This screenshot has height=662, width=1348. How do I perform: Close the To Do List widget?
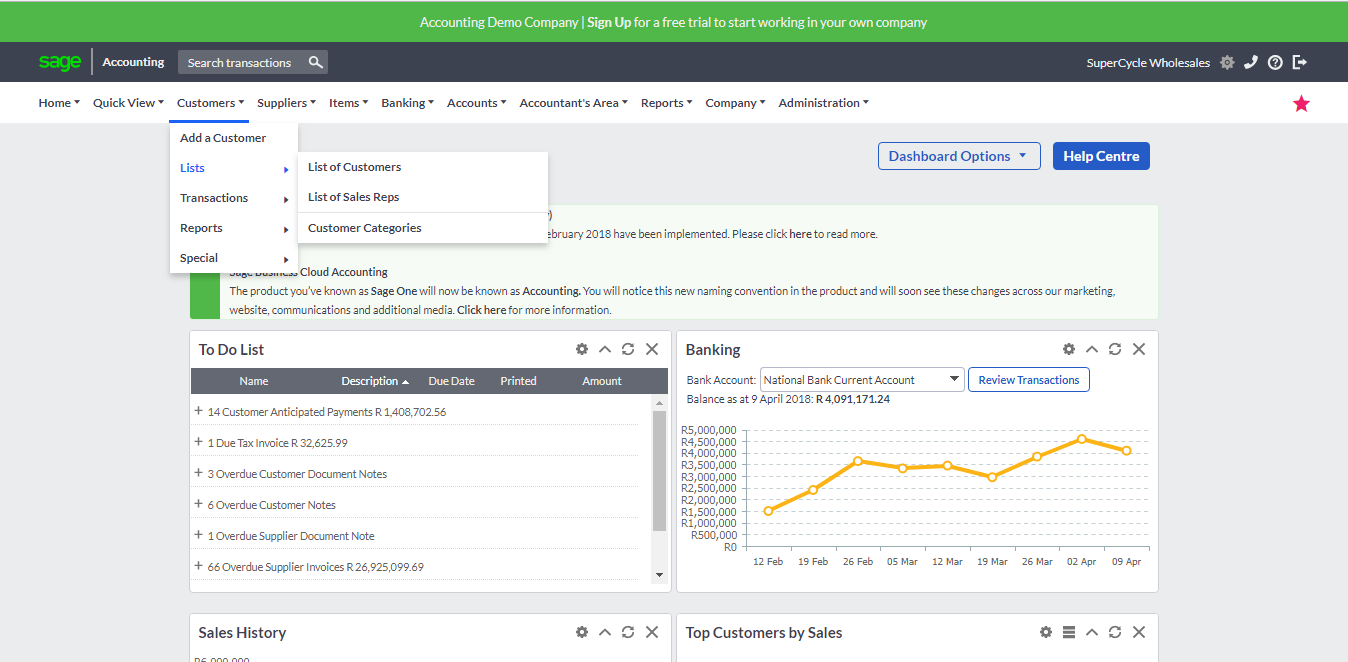click(x=652, y=349)
